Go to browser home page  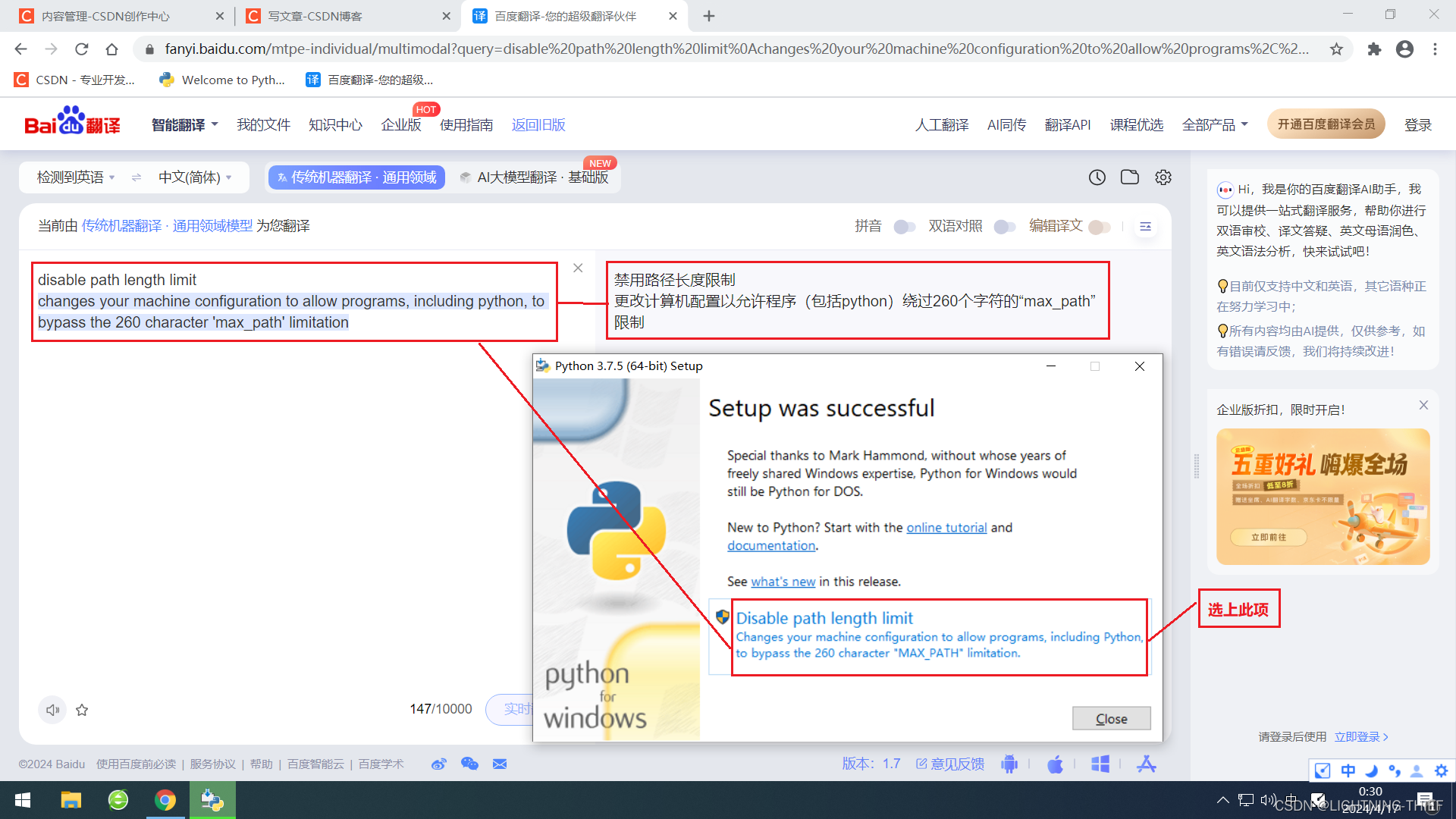(x=112, y=49)
